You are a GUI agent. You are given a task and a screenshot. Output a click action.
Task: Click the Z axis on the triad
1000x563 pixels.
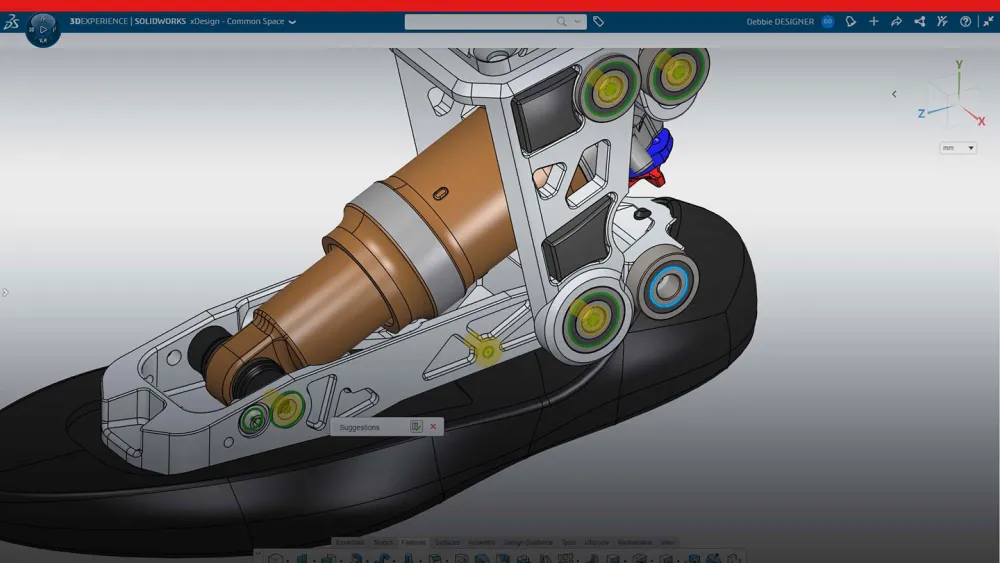tap(921, 113)
